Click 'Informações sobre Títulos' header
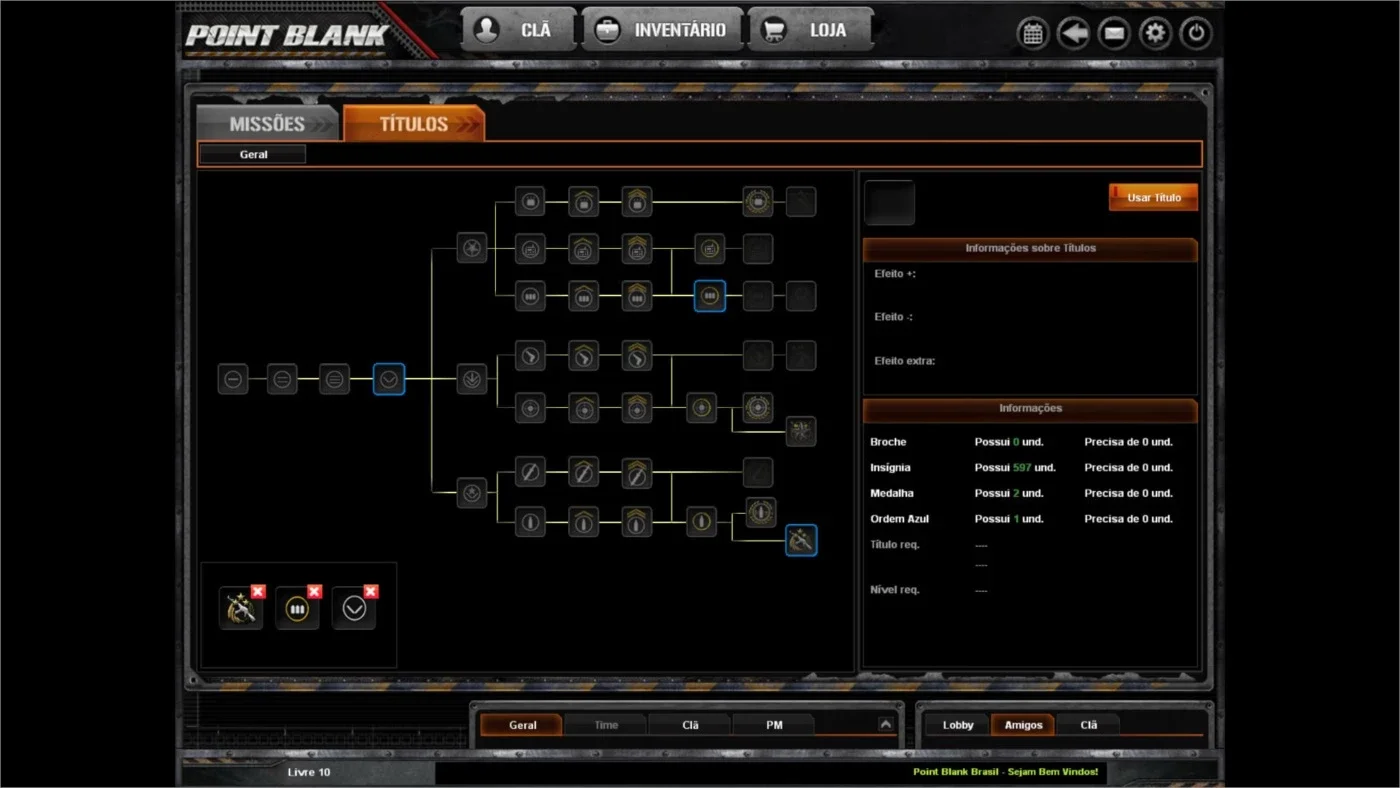Screen dimensions: 1400x788 pos(1030,249)
